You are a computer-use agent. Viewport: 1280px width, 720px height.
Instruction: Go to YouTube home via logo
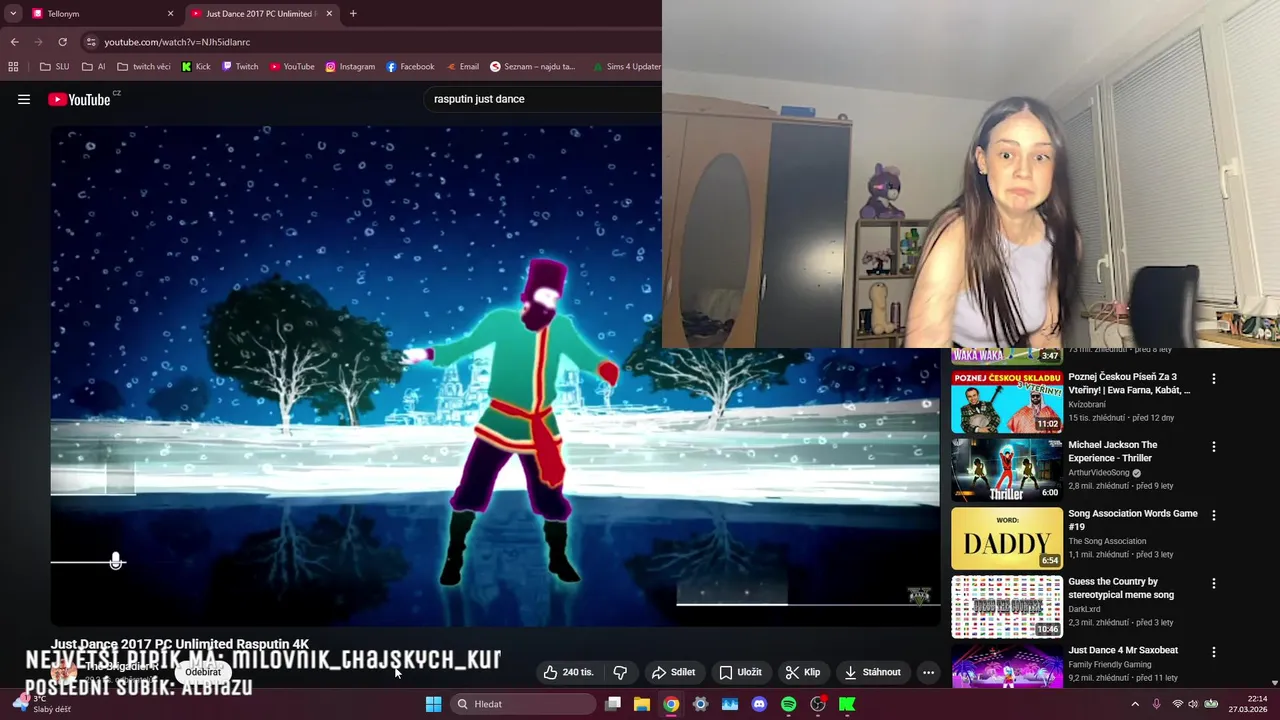point(79,99)
